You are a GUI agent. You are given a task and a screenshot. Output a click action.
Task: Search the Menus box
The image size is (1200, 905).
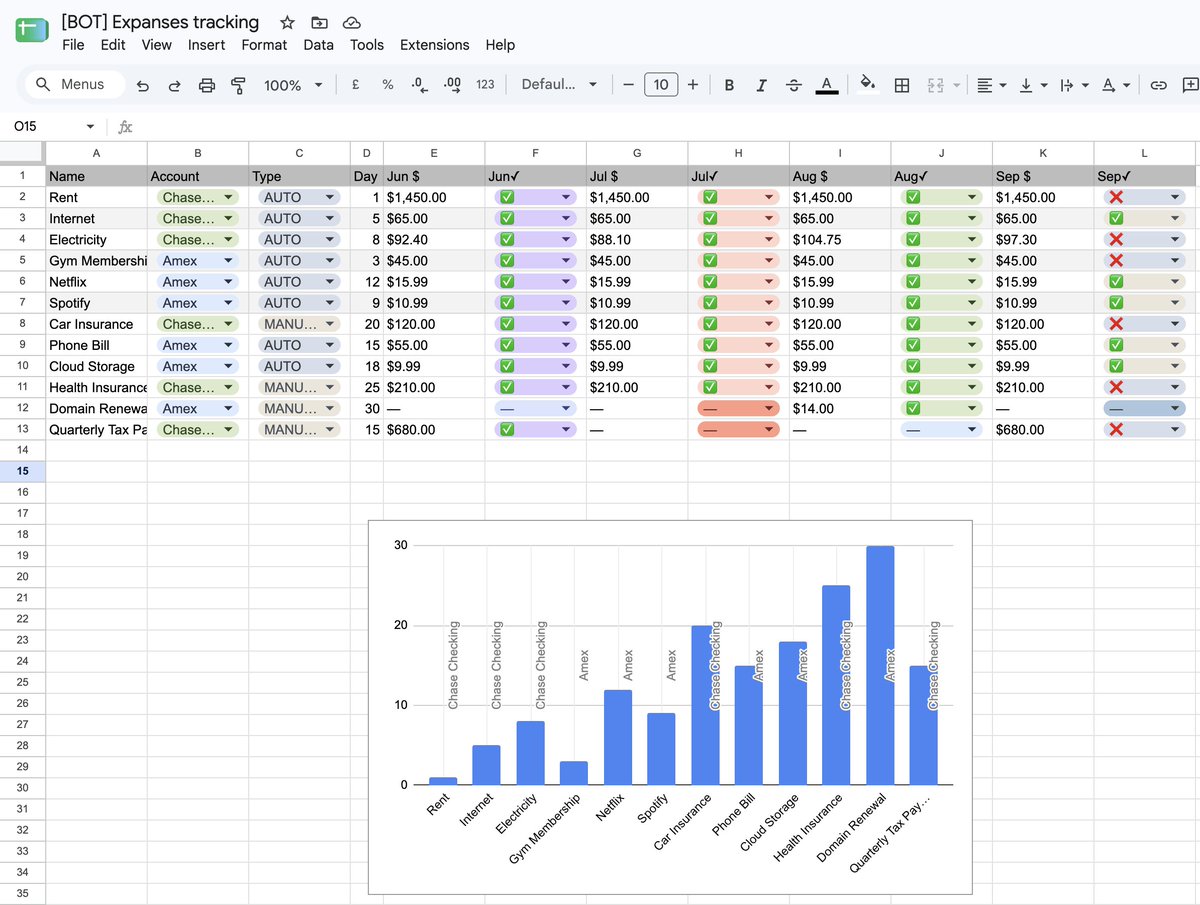point(74,85)
